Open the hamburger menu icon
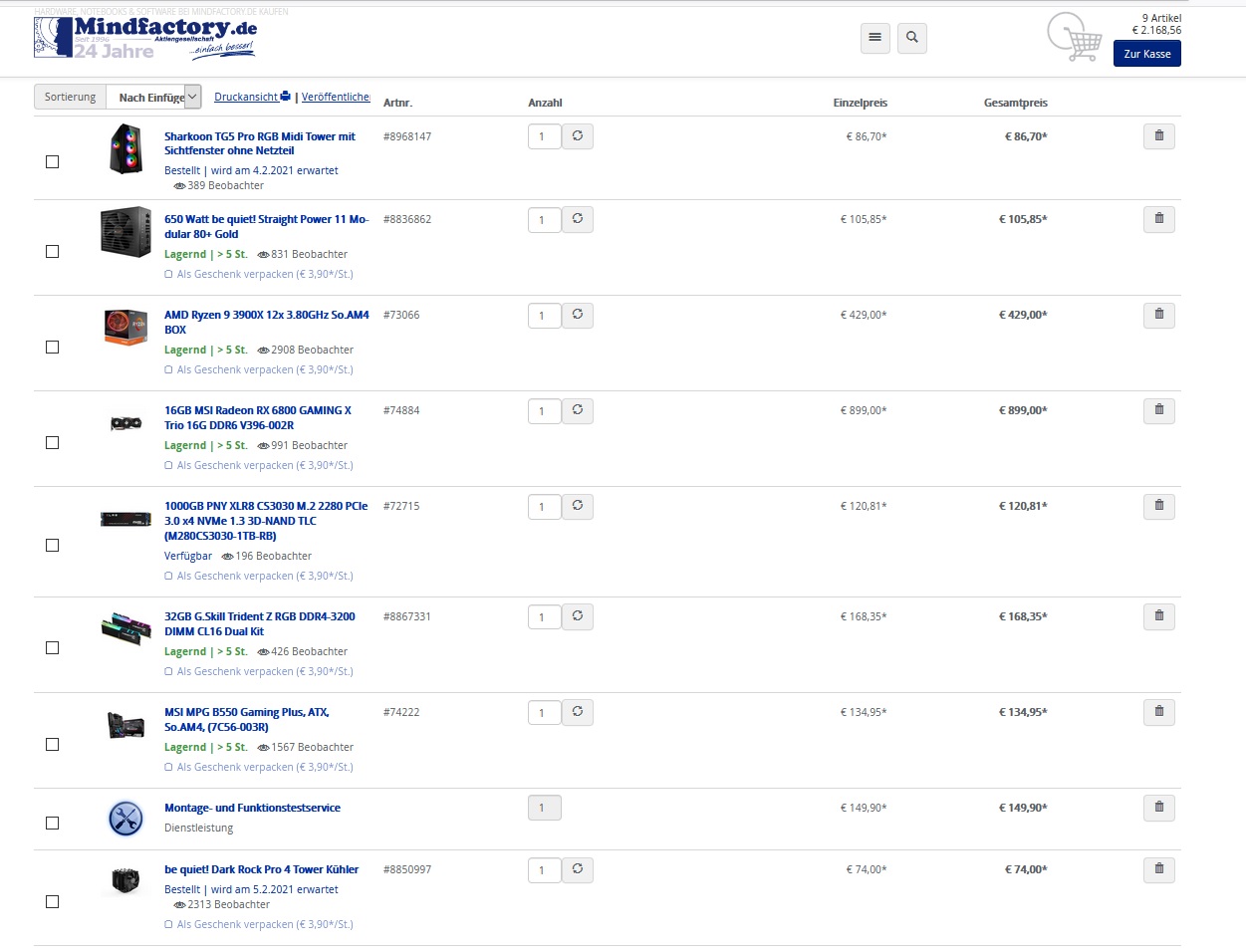 874,38
